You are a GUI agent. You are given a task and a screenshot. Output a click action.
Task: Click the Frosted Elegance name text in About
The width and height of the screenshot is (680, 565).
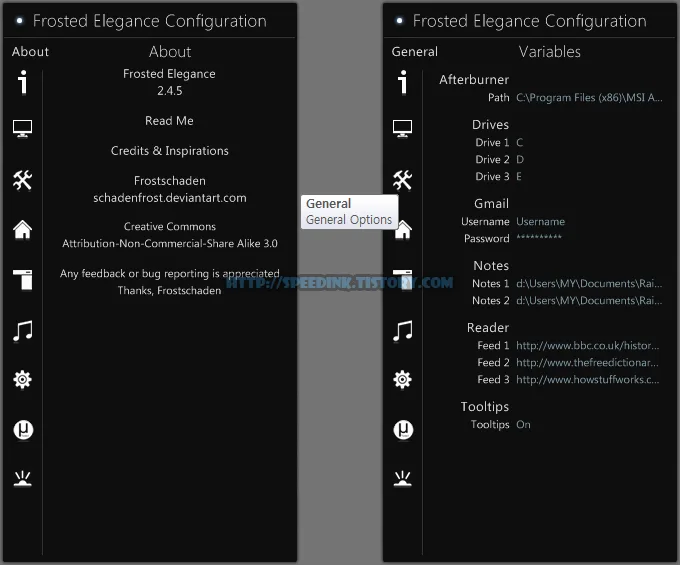tap(169, 74)
